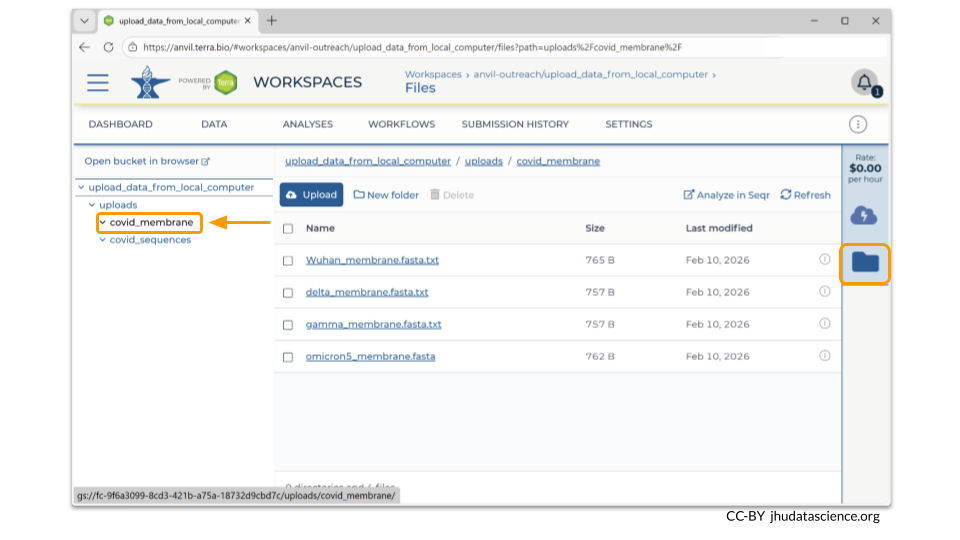Open the file browser folder icon in the sidebar
Screen dimensions: 960x540
tap(865, 263)
